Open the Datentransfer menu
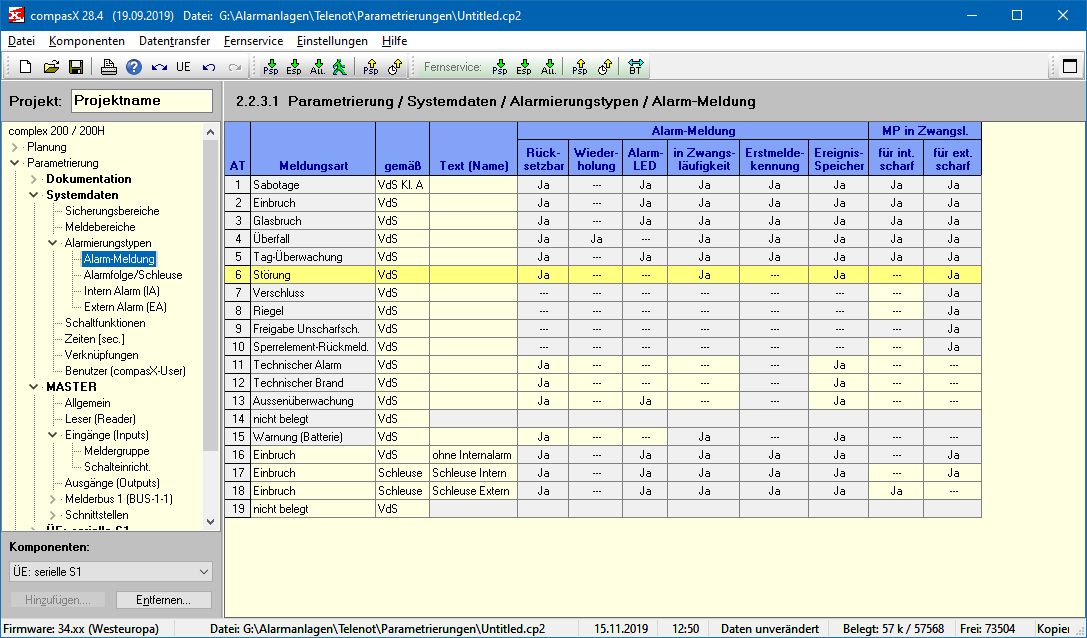This screenshot has width=1087, height=638. 174,41
